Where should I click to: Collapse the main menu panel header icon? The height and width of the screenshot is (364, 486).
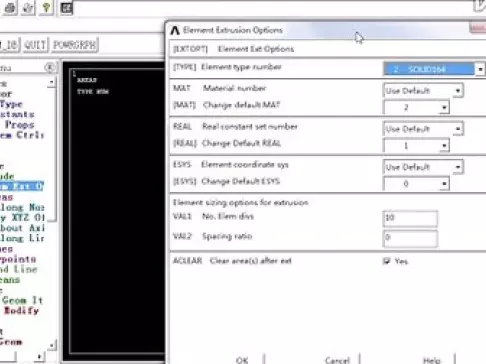point(49,68)
